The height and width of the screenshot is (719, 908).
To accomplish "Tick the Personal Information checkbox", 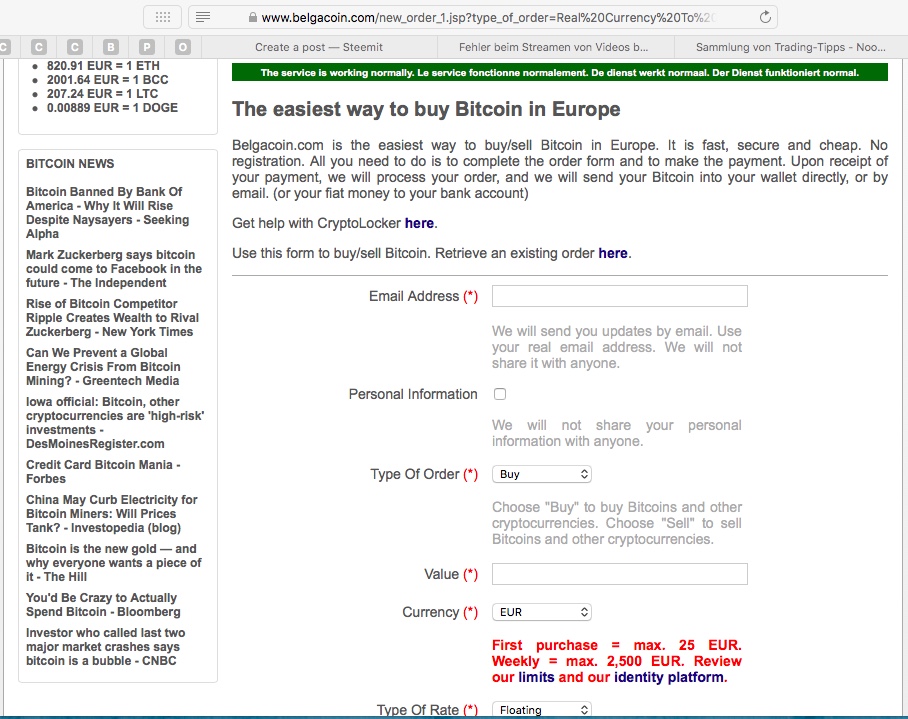I will point(500,394).
